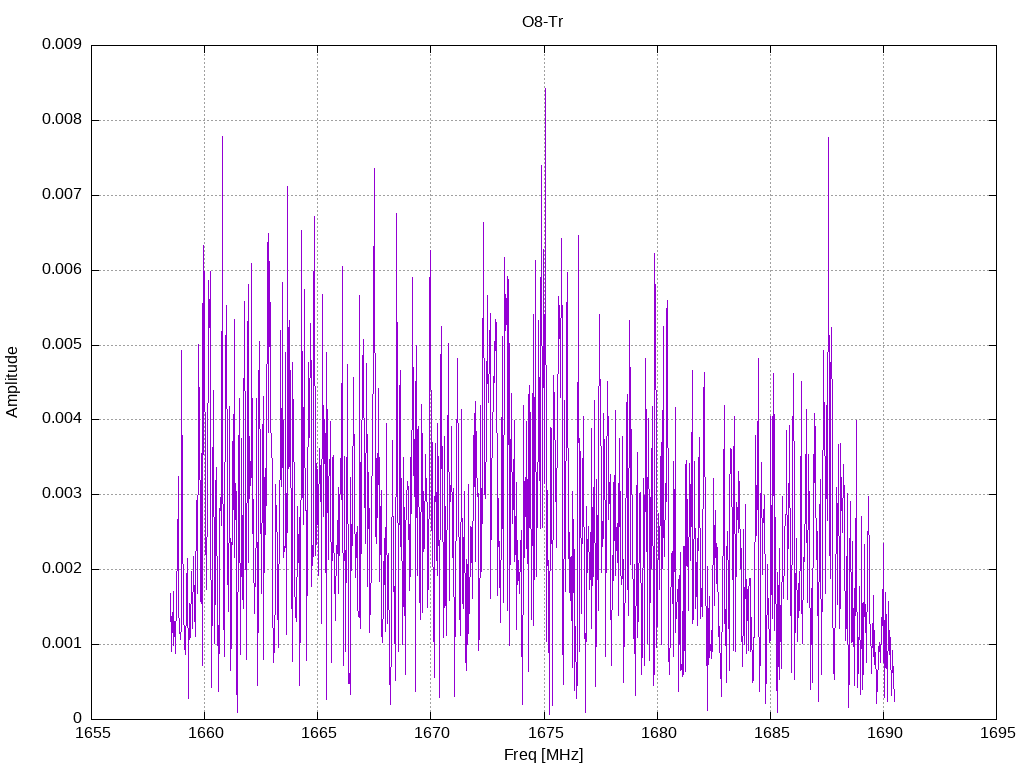Click the 0.005 y-axis tick label
The width and height of the screenshot is (1024, 768).
[x=62, y=344]
